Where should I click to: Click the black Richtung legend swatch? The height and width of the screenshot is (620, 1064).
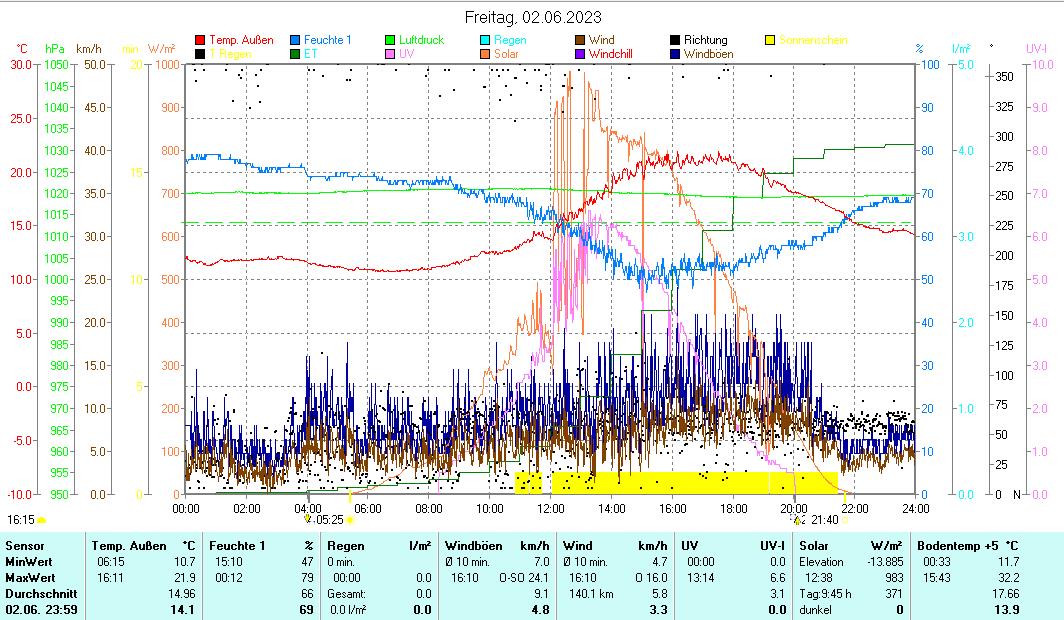(675, 40)
